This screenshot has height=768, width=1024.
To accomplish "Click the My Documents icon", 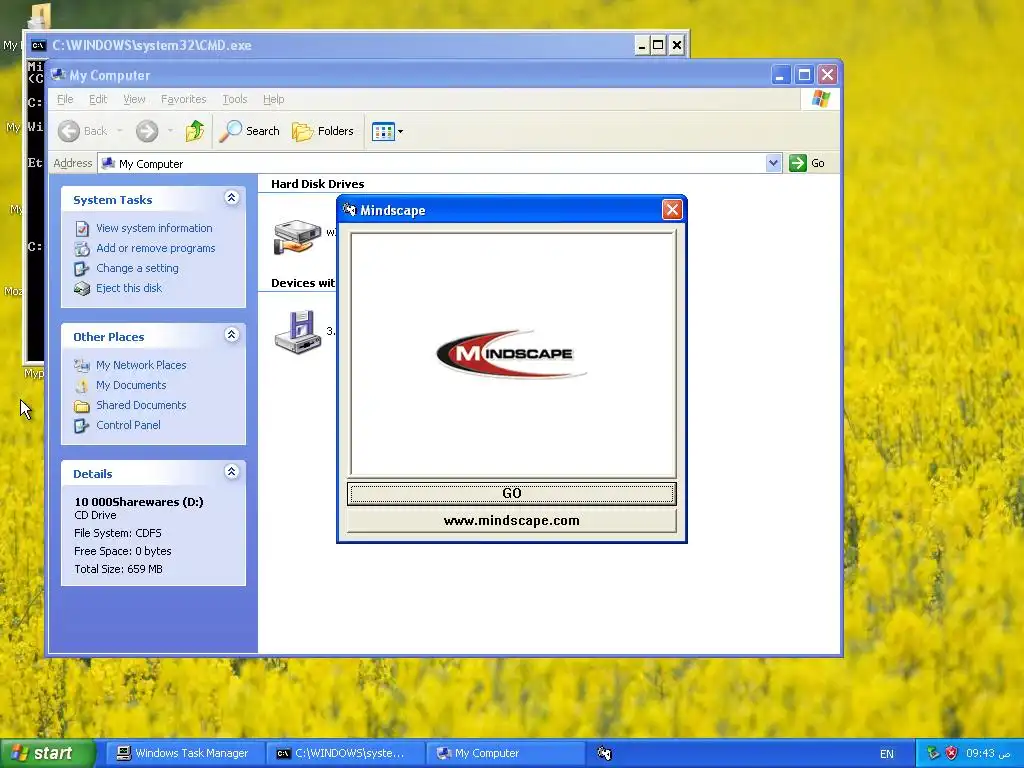I will coord(82,385).
